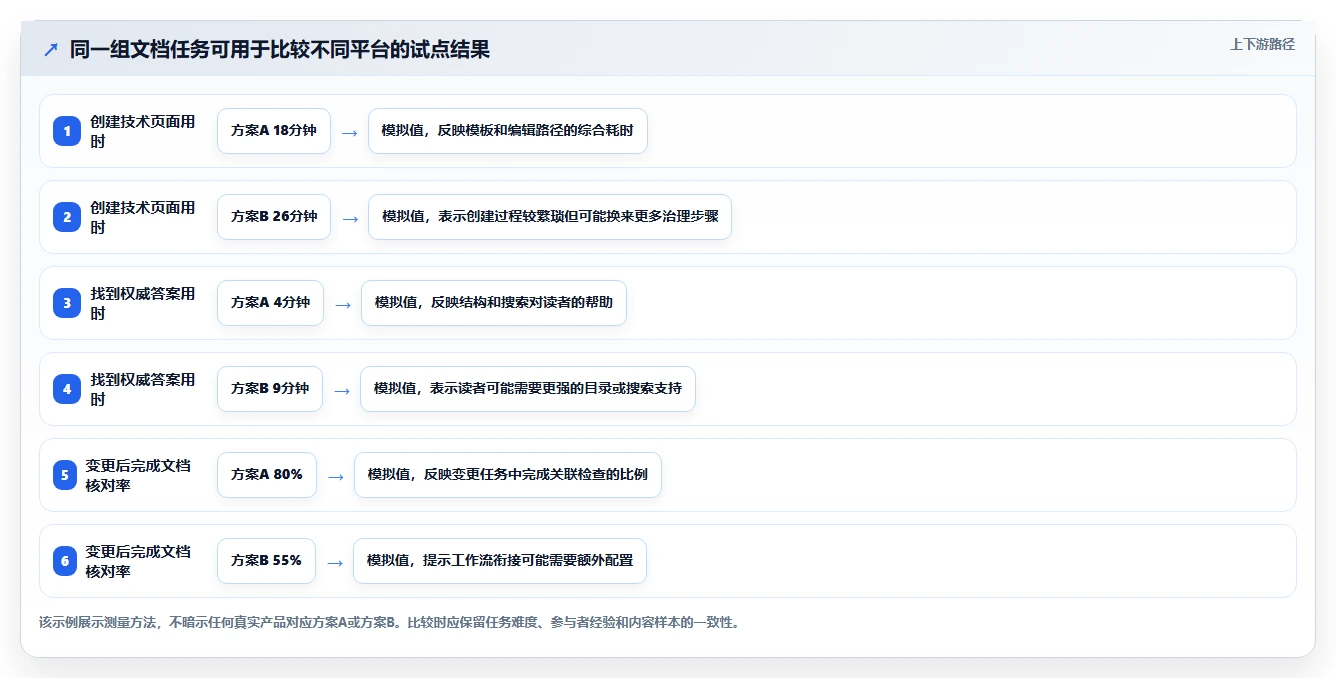Select the 方案A 18分钟 chip
This screenshot has height=678, width=1336.
(x=274, y=131)
